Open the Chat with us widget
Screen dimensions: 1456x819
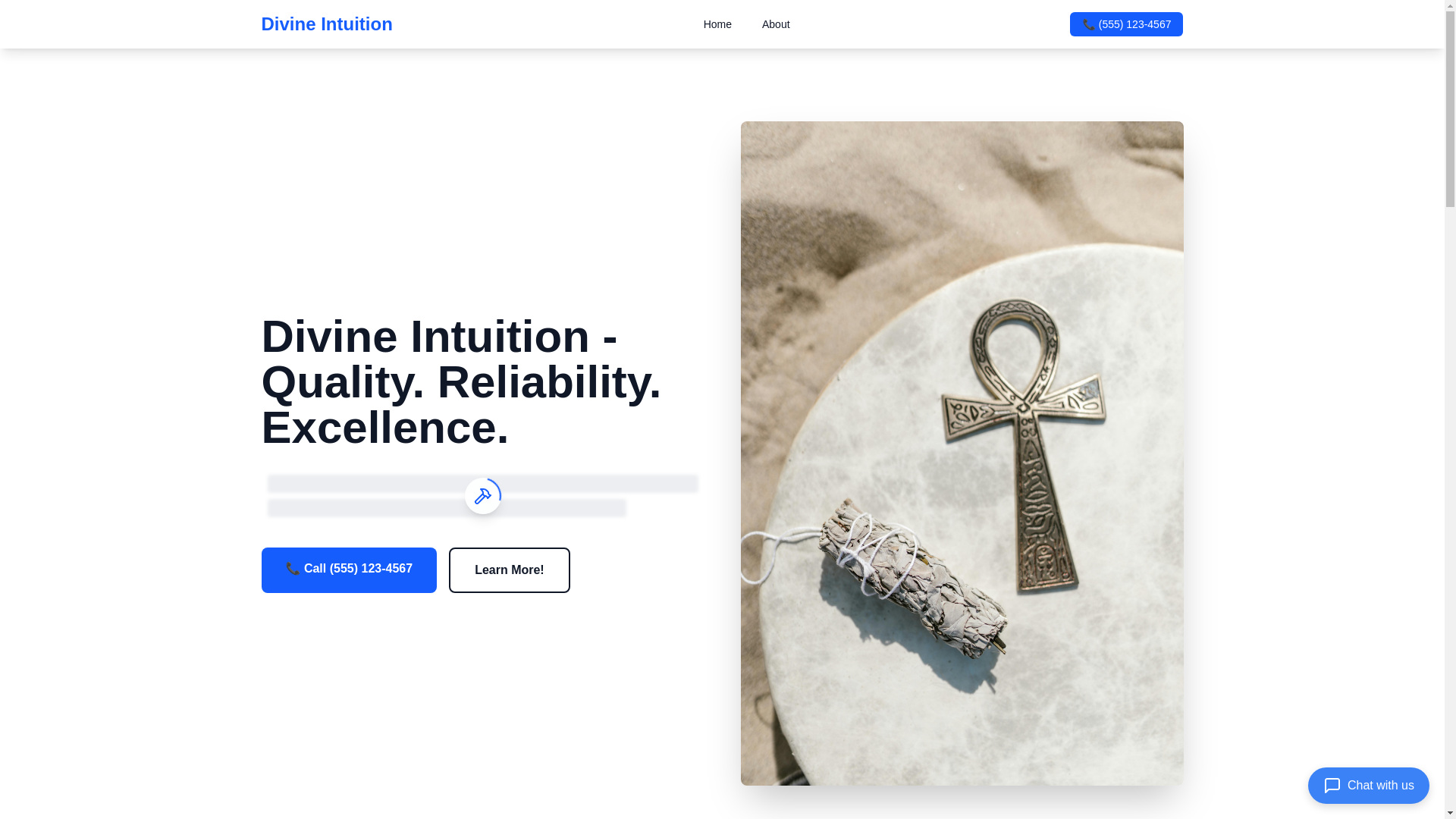coord(1369,786)
